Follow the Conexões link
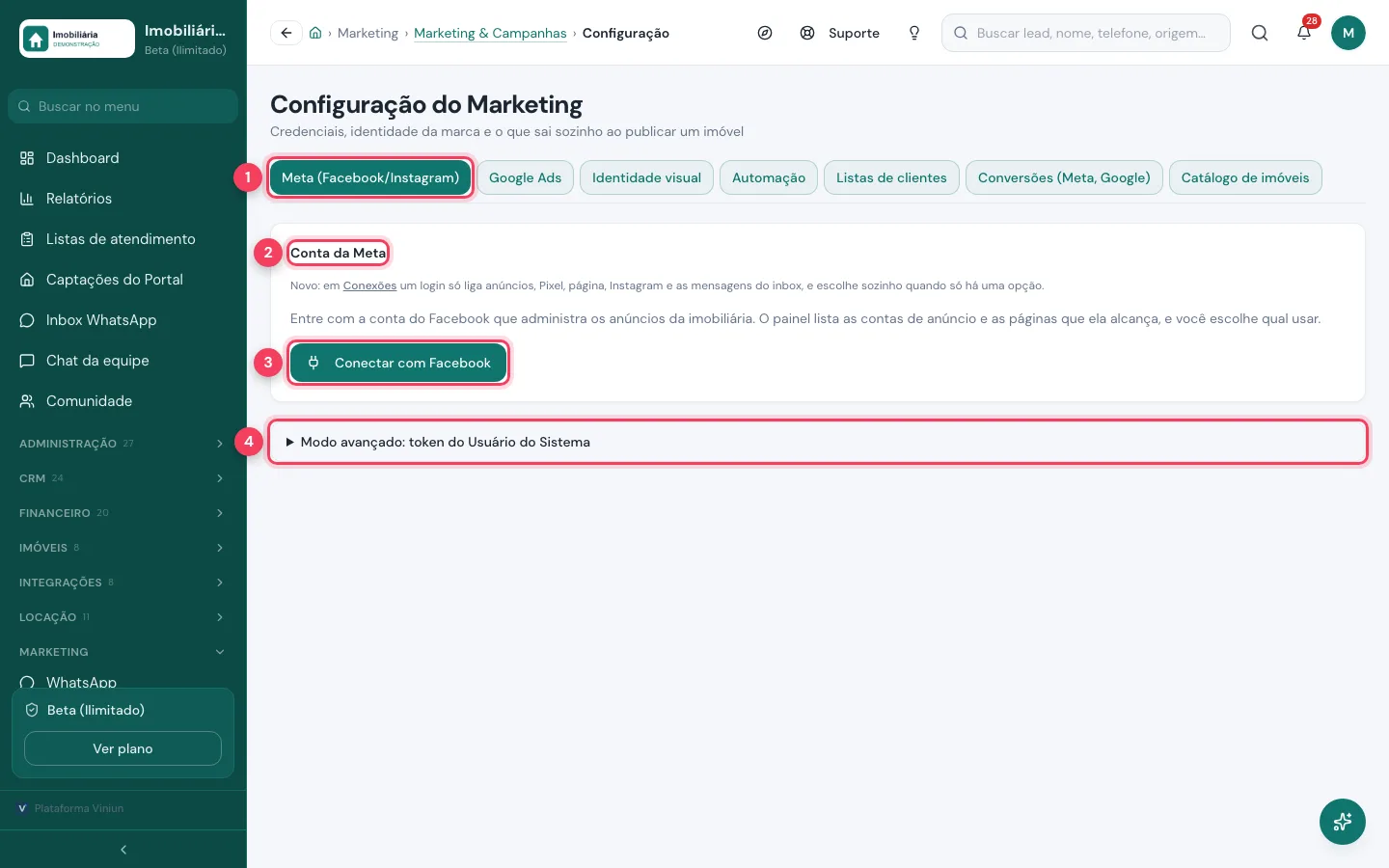Image resolution: width=1389 pixels, height=868 pixels. pyautogui.click(x=369, y=285)
